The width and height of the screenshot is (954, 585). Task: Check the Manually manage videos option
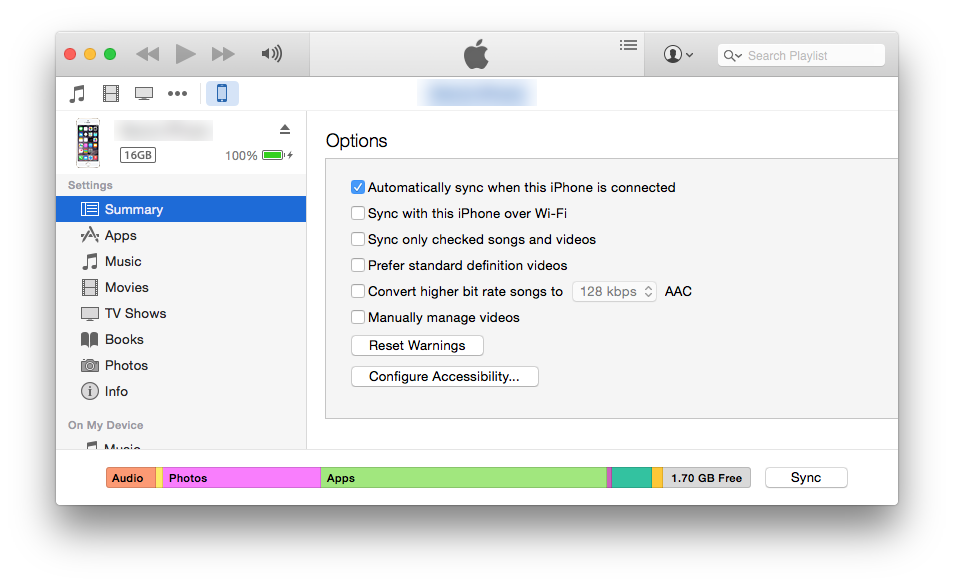click(x=357, y=317)
